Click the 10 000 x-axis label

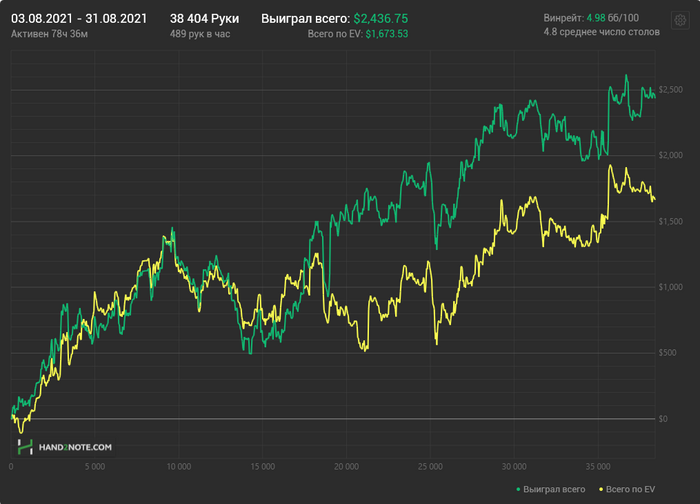click(x=179, y=467)
